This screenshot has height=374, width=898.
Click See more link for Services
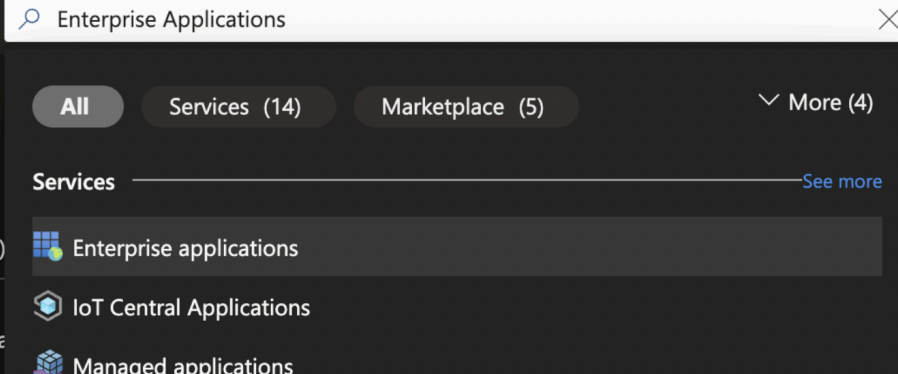(x=842, y=182)
